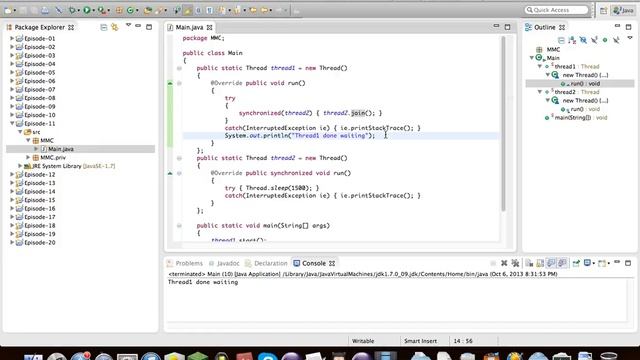Expand JRE System Library node
The image size is (640, 360).
pyautogui.click(x=20, y=166)
